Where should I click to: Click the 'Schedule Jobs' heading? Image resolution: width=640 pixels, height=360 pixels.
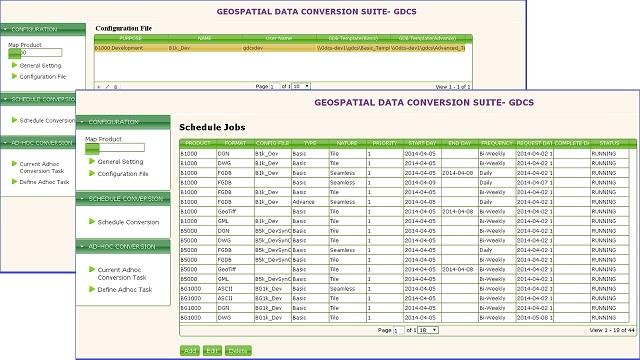click(212, 127)
